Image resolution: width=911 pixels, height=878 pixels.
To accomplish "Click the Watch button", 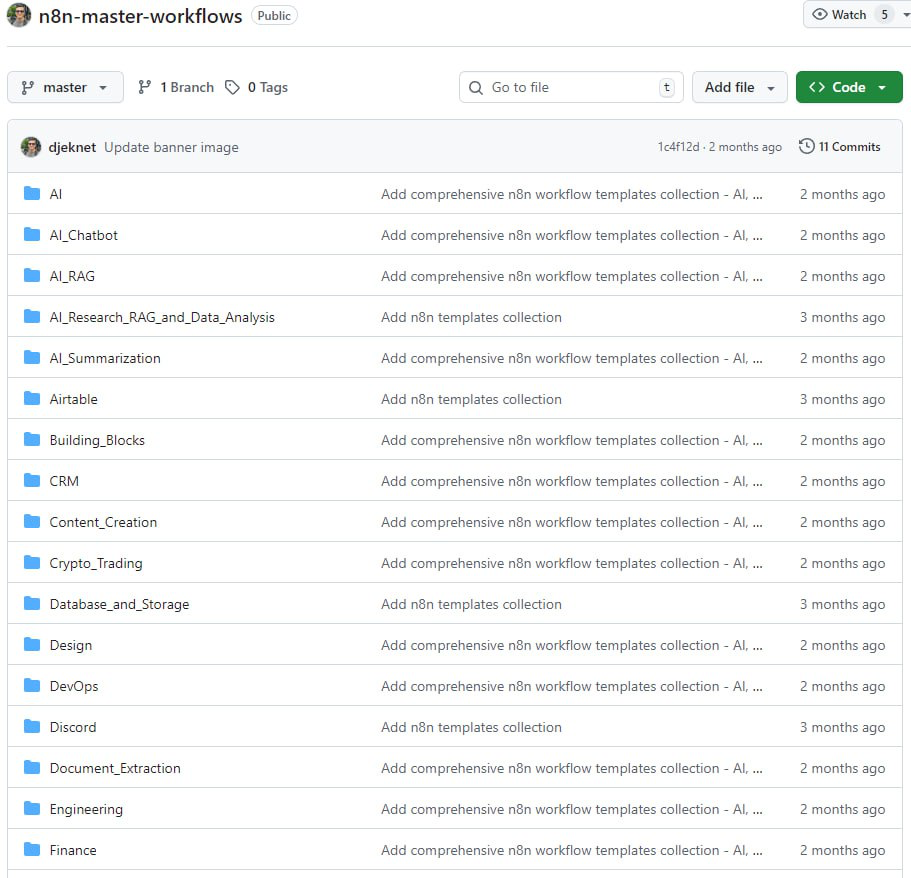I will (x=849, y=15).
